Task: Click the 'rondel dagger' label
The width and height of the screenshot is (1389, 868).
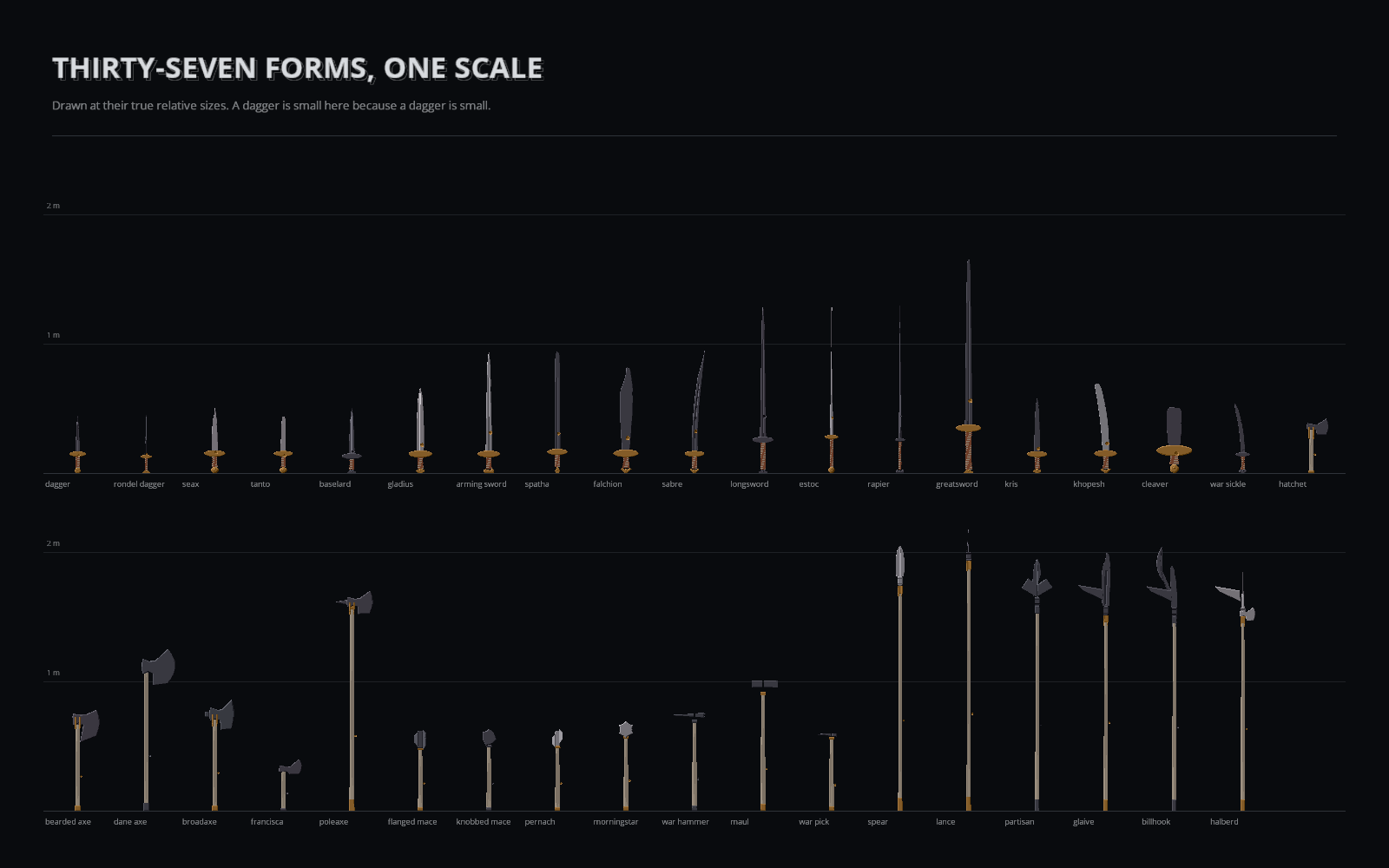Action: click(x=139, y=484)
